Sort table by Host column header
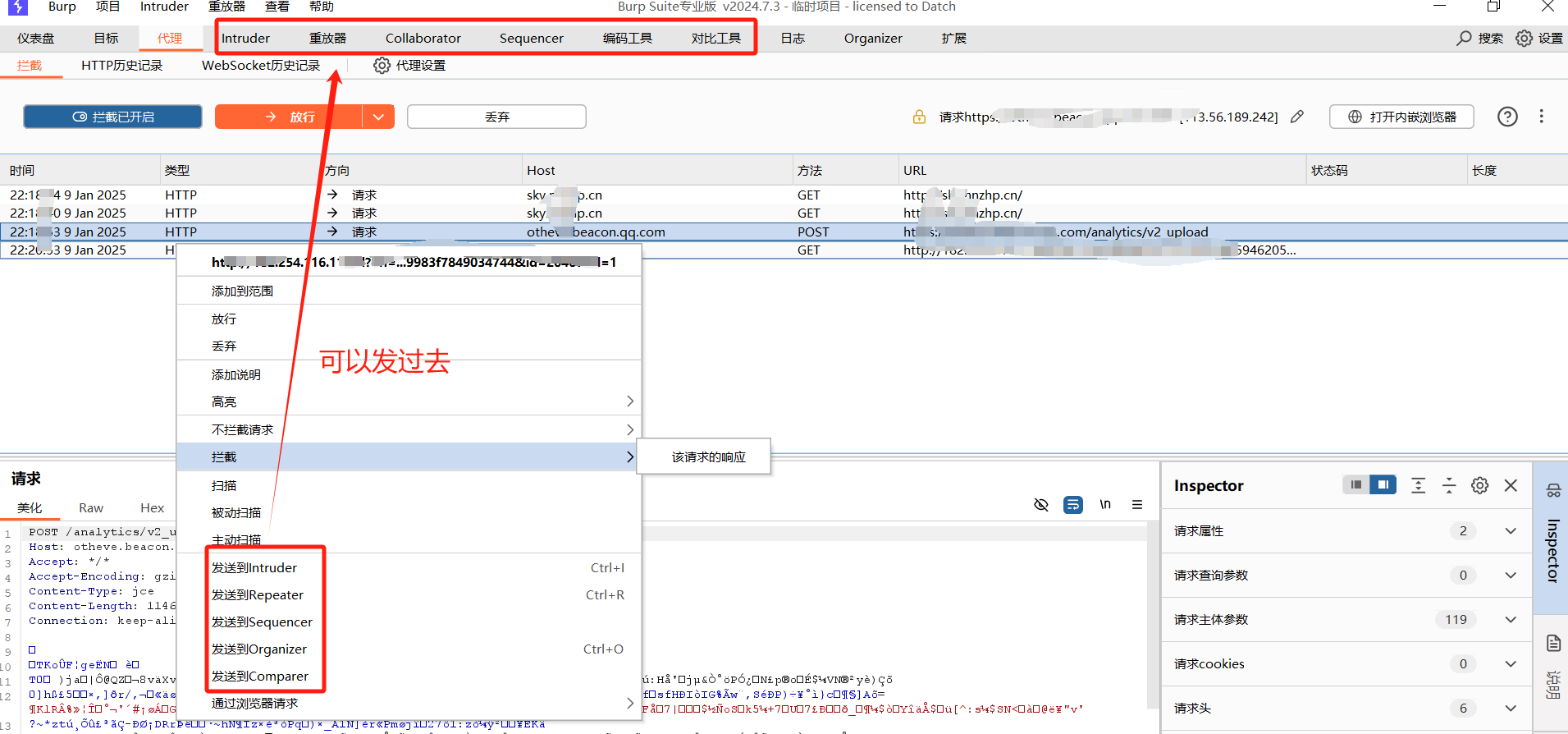The image size is (1568, 734). (656, 170)
